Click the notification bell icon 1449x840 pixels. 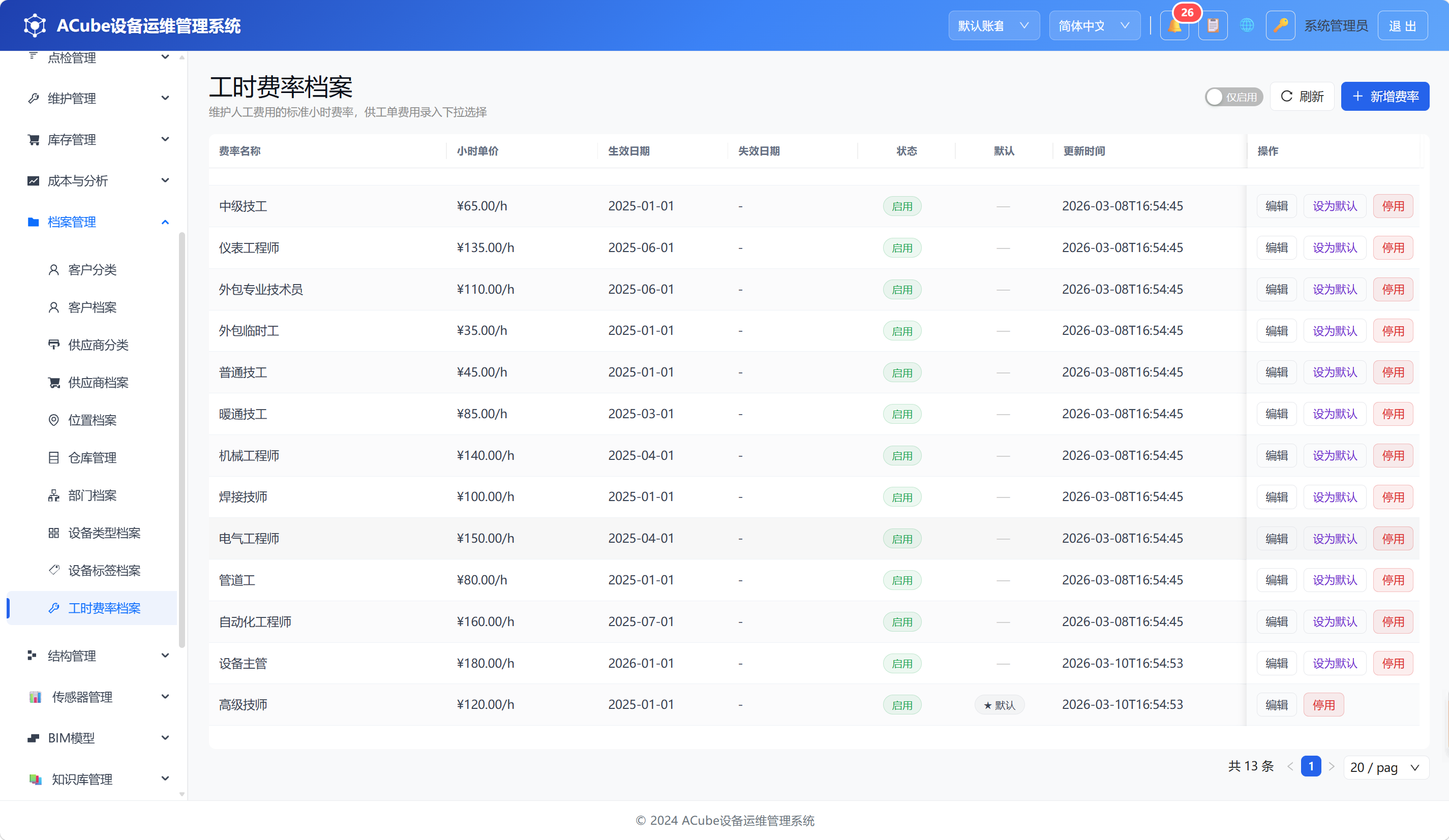click(x=1174, y=26)
